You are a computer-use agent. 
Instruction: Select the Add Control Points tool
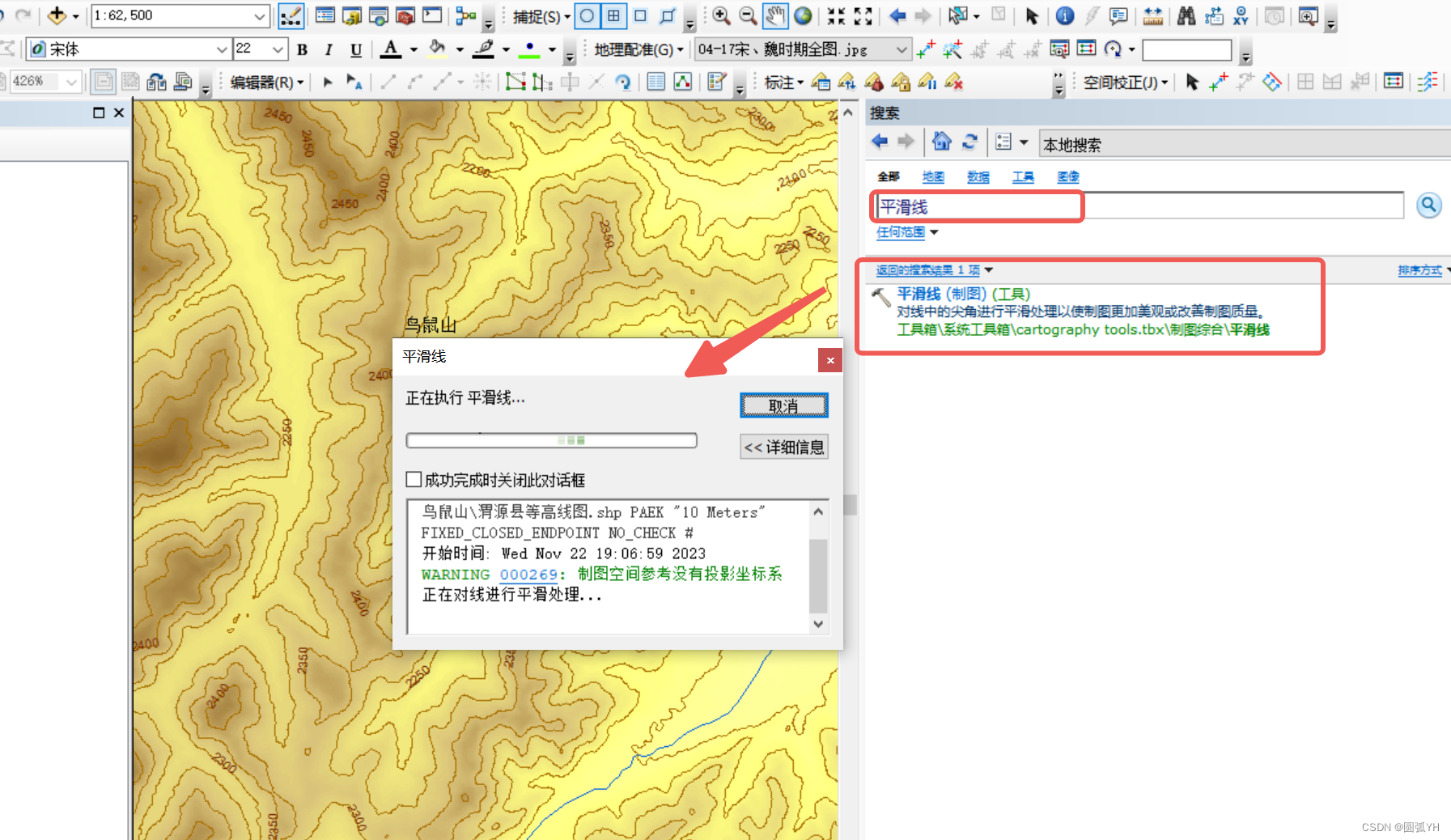[x=926, y=49]
